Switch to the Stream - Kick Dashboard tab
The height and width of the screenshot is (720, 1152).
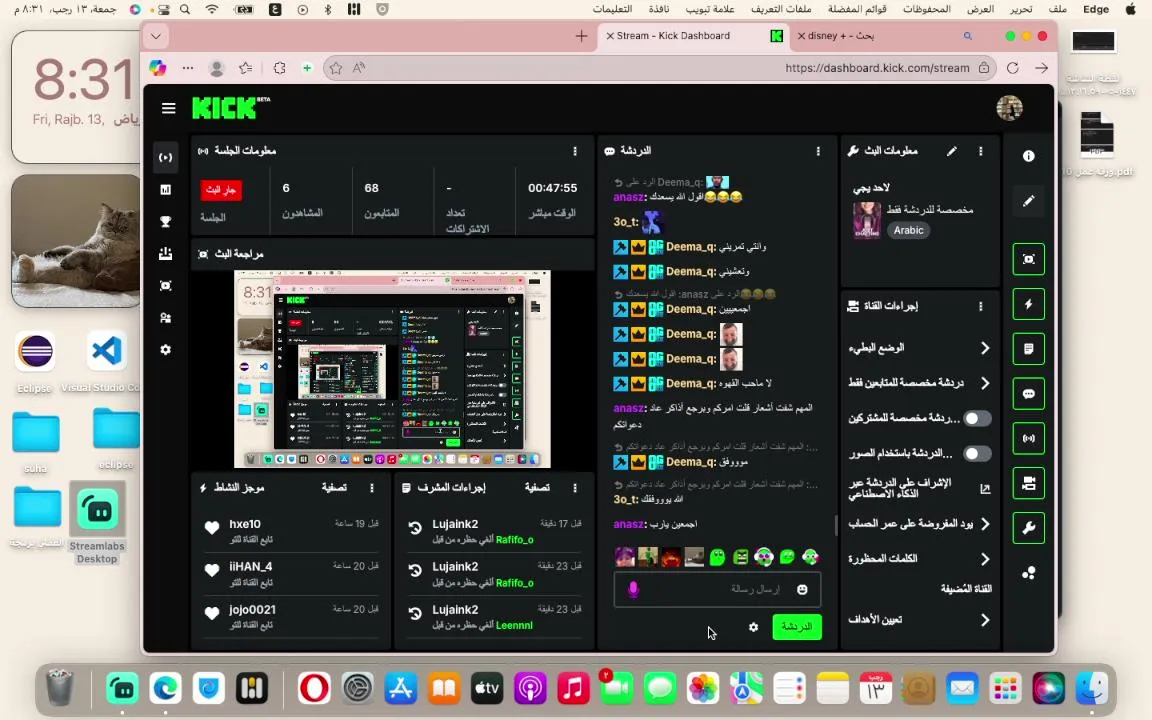694,36
